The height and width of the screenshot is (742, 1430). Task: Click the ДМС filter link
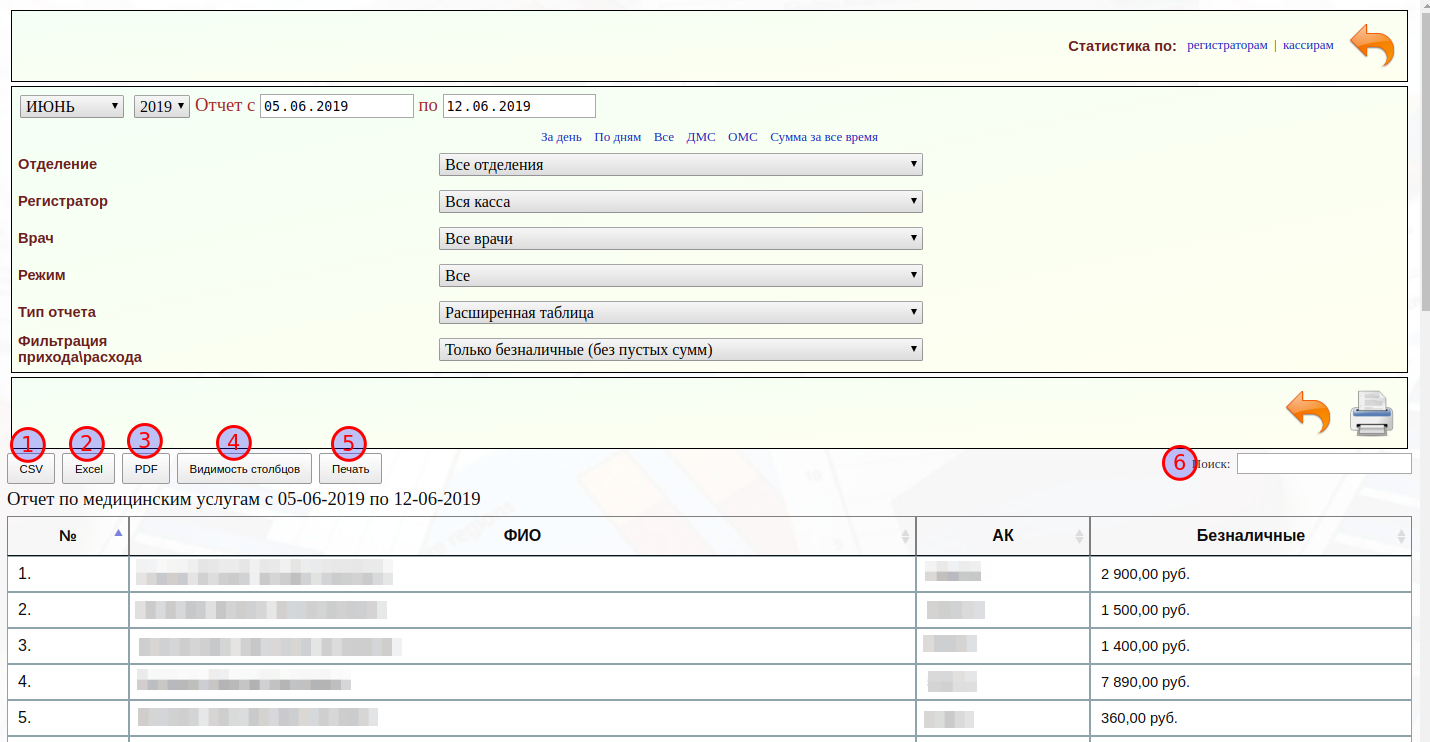point(700,137)
